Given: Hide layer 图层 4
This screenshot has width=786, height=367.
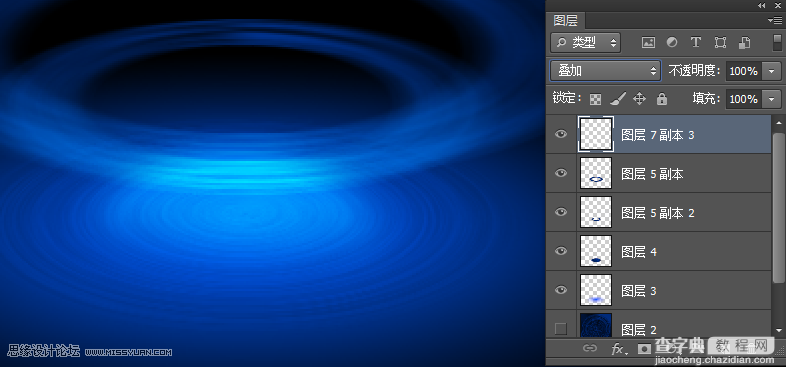Looking at the screenshot, I should (561, 251).
